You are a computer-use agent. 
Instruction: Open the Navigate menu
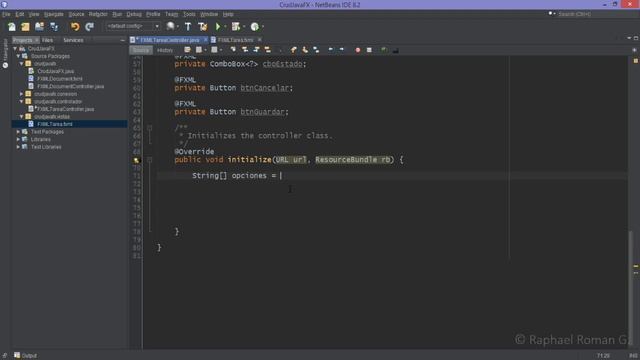tap(53, 14)
